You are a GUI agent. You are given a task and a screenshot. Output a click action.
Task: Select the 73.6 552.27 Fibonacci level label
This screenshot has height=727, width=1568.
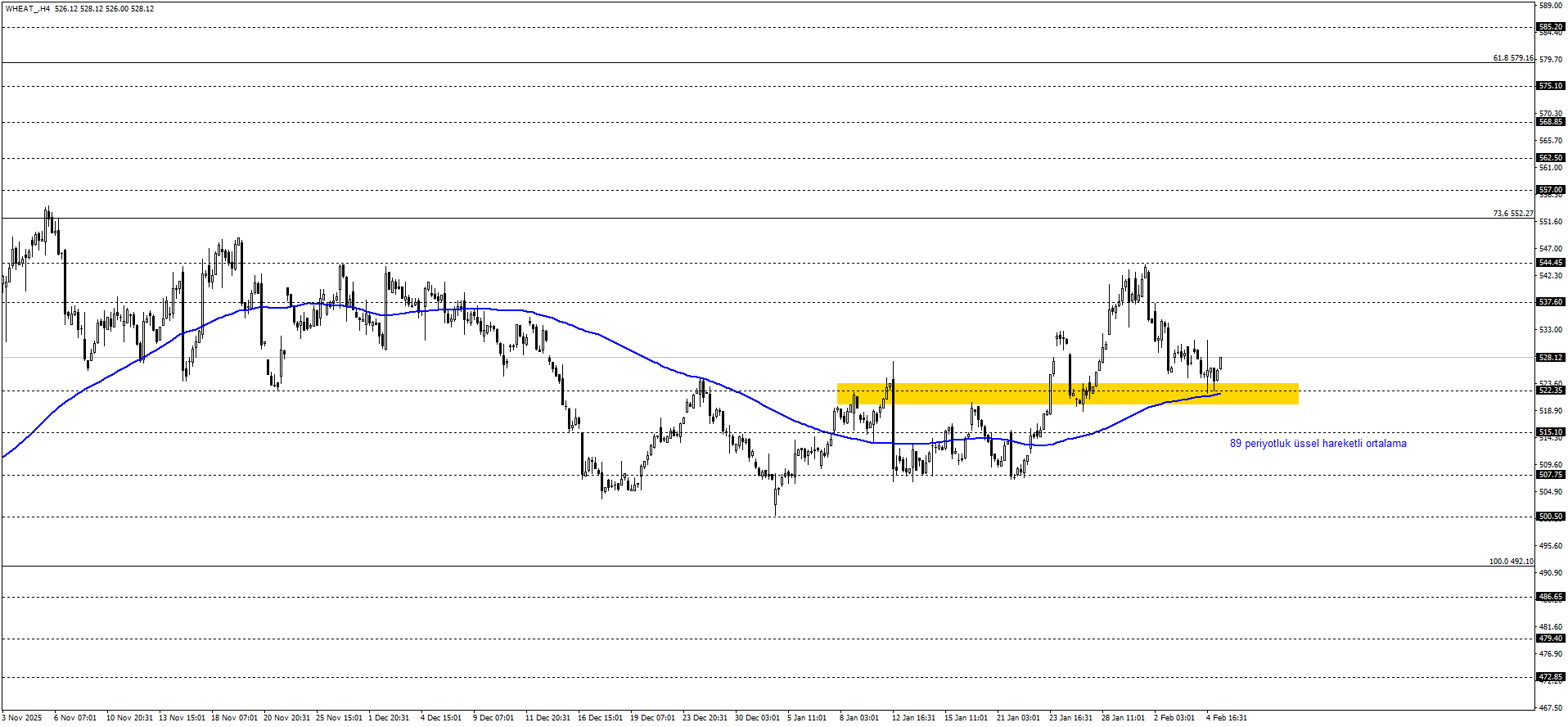(x=1512, y=214)
